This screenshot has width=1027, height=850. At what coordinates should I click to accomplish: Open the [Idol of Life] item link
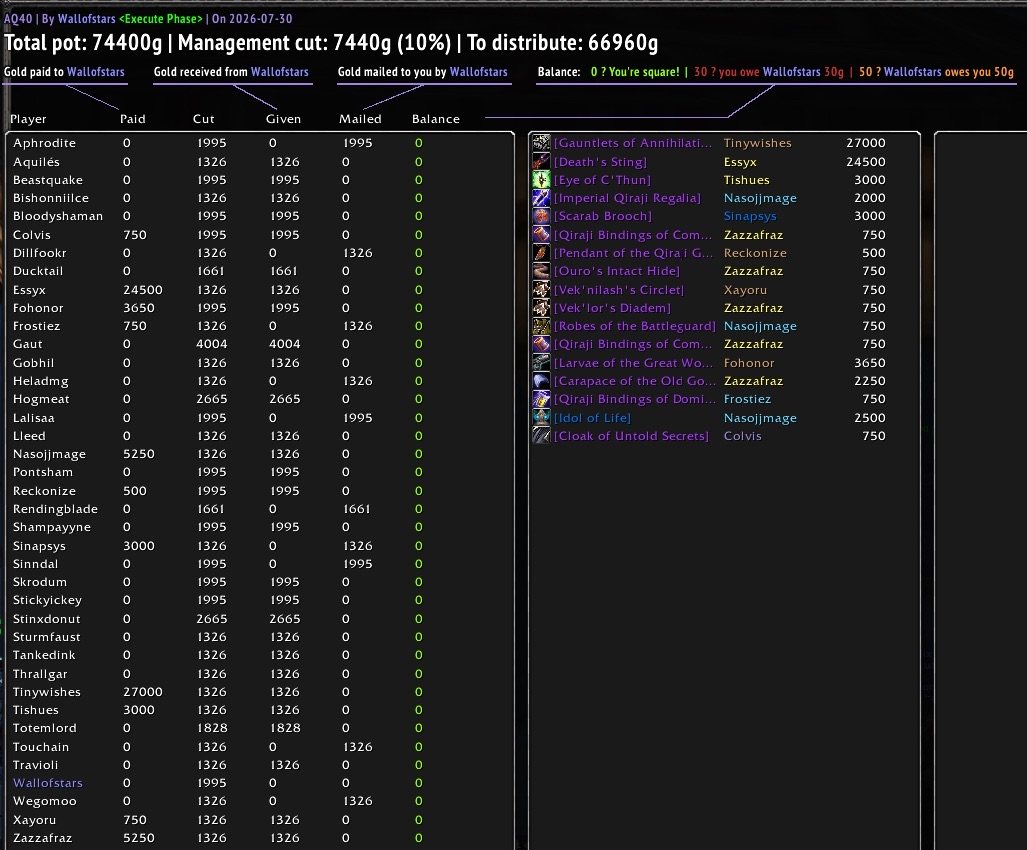pos(592,418)
